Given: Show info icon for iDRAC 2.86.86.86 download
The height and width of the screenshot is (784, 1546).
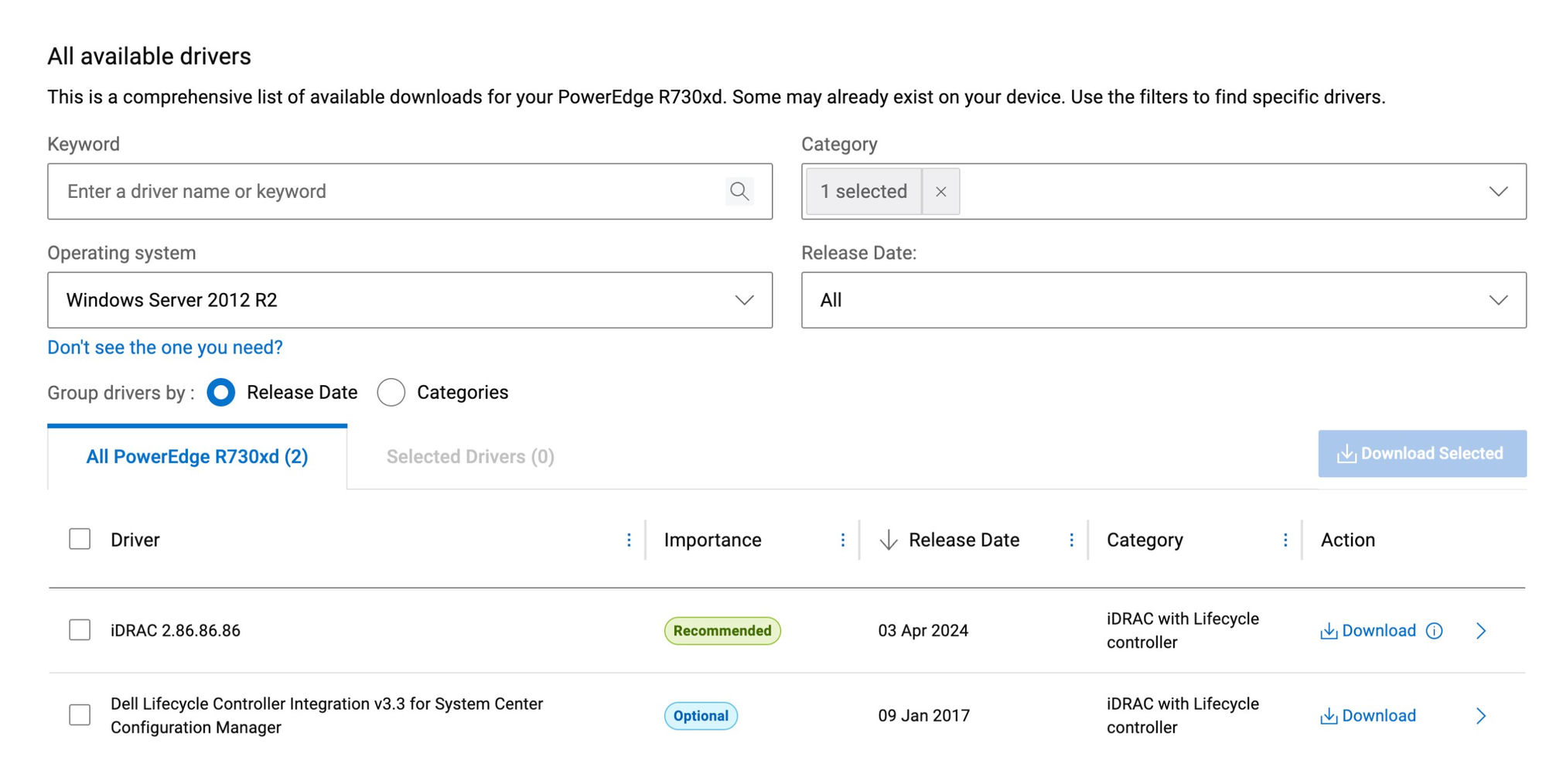Looking at the screenshot, I should click(1434, 631).
